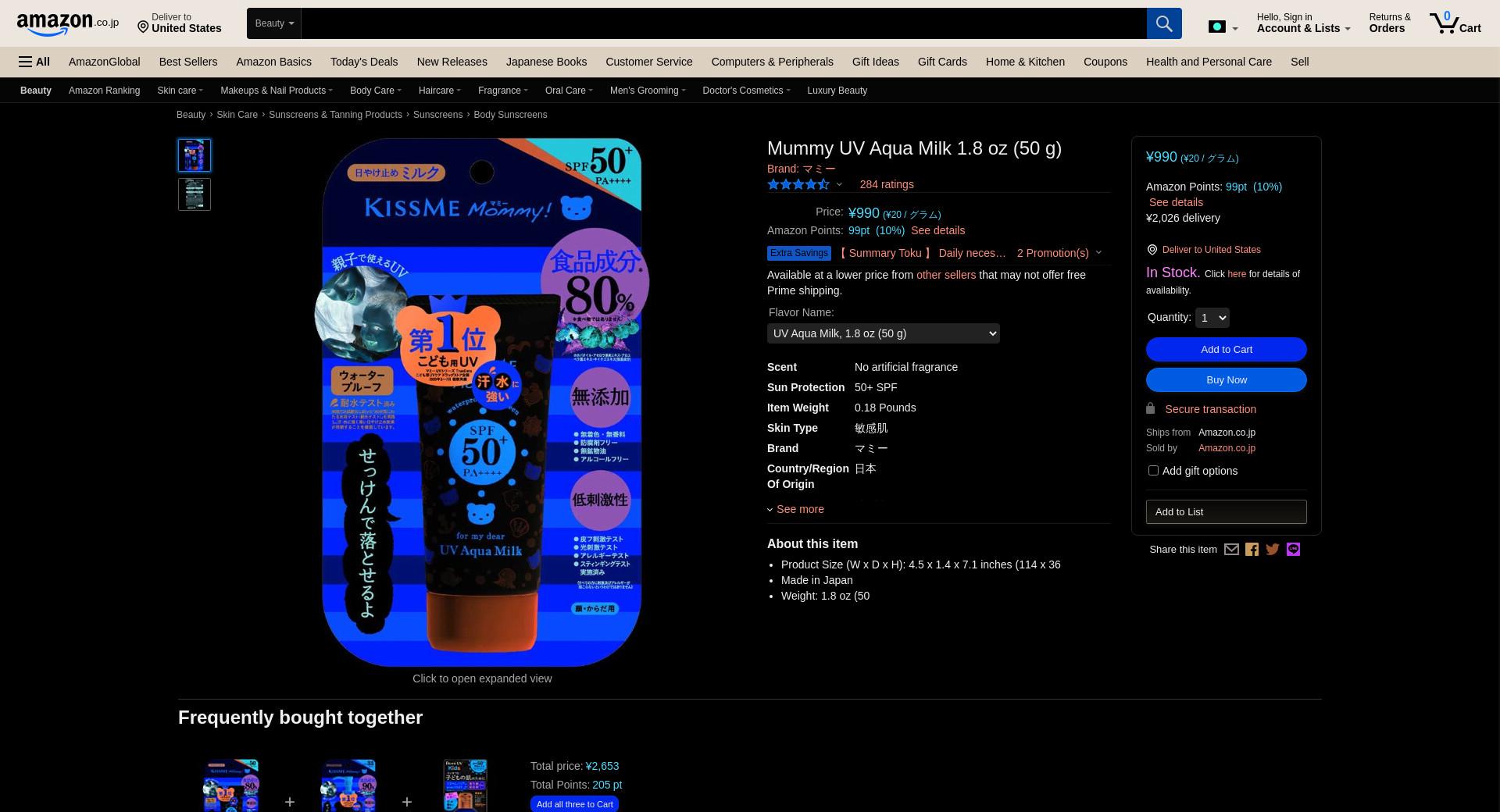Expand See more product details
This screenshot has height=812, width=1500.
point(795,509)
